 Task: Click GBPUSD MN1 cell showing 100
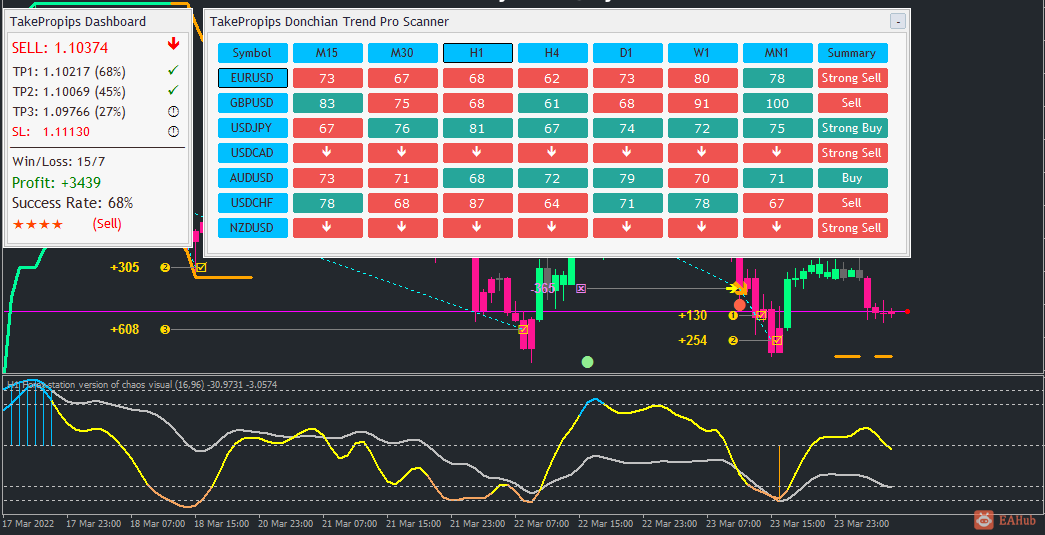pos(778,103)
